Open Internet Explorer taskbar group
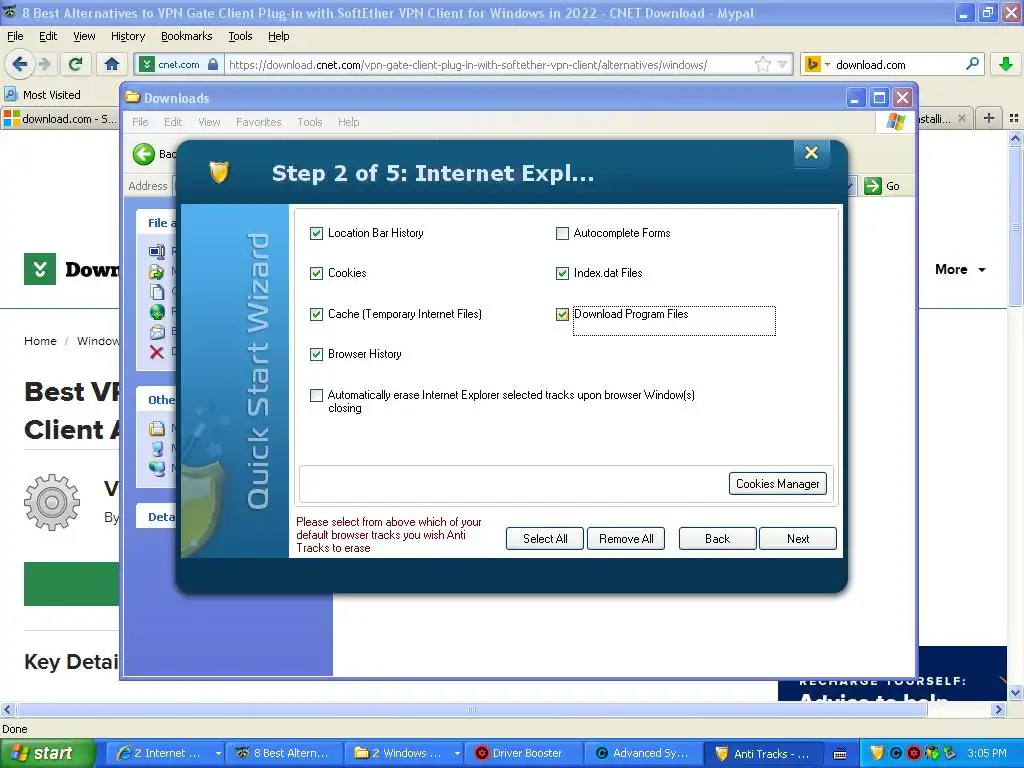Viewport: 1024px width, 768px height. tap(167, 753)
